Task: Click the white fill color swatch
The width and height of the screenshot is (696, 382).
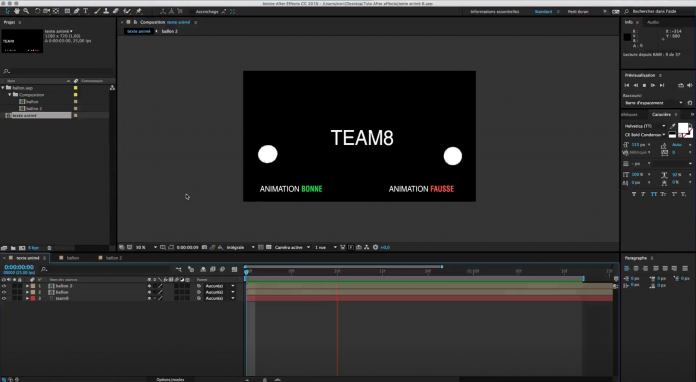Action: pos(683,128)
